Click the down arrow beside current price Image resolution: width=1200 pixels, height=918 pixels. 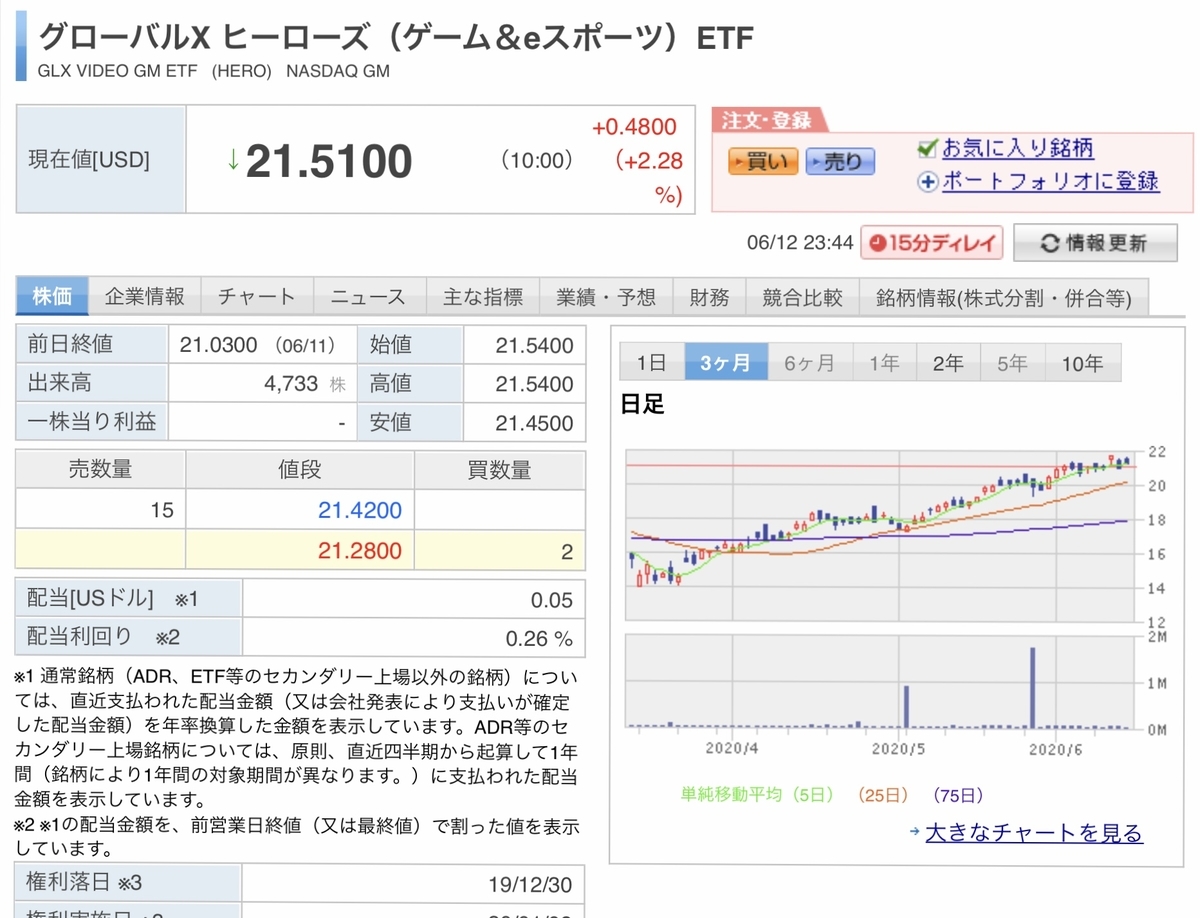(233, 160)
